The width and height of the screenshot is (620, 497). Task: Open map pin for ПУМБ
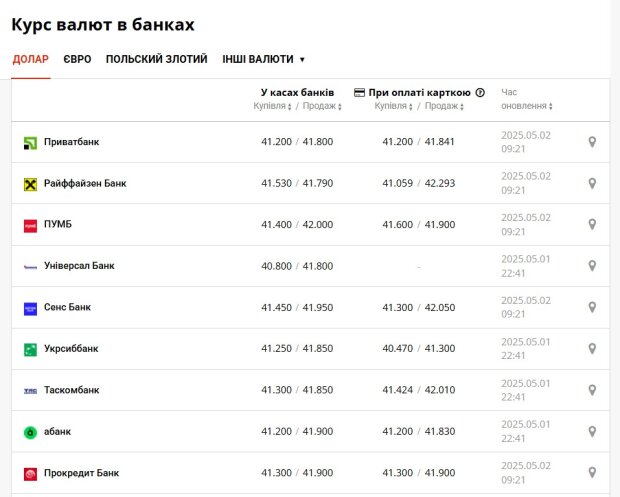tap(592, 225)
